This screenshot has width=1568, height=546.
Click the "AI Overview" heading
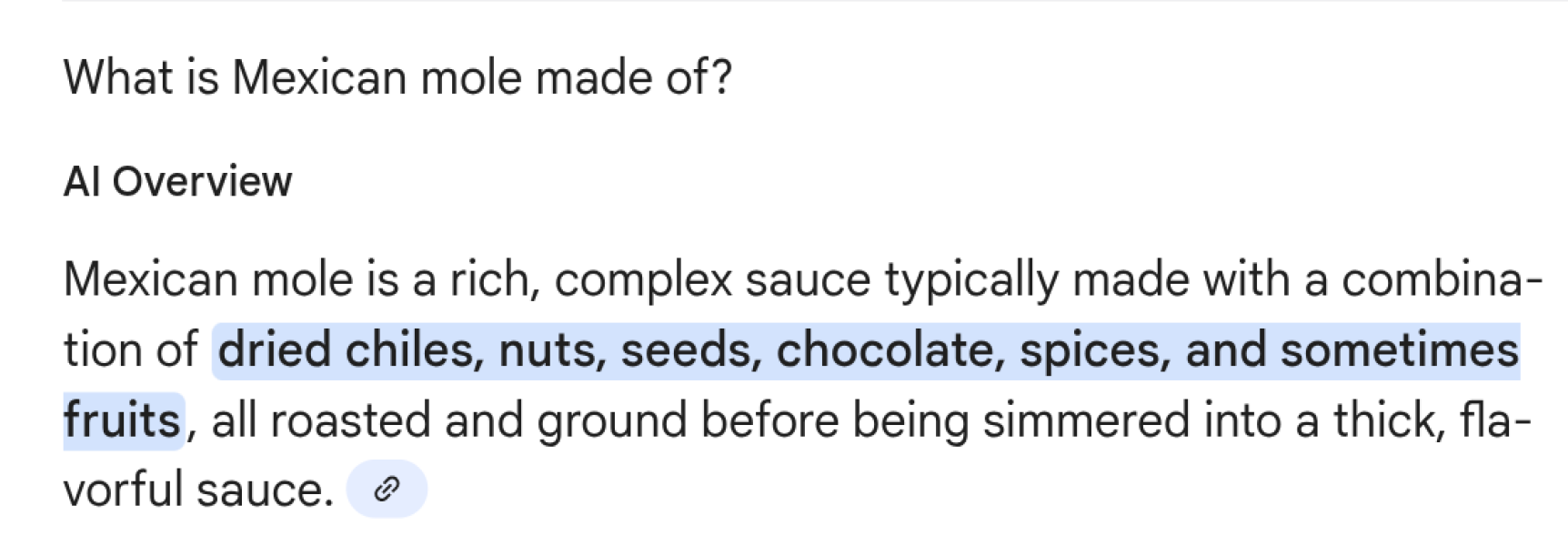[177, 181]
